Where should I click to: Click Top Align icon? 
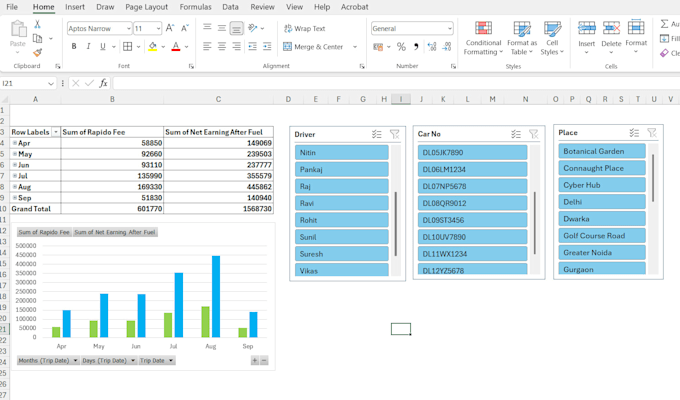[x=207, y=28]
